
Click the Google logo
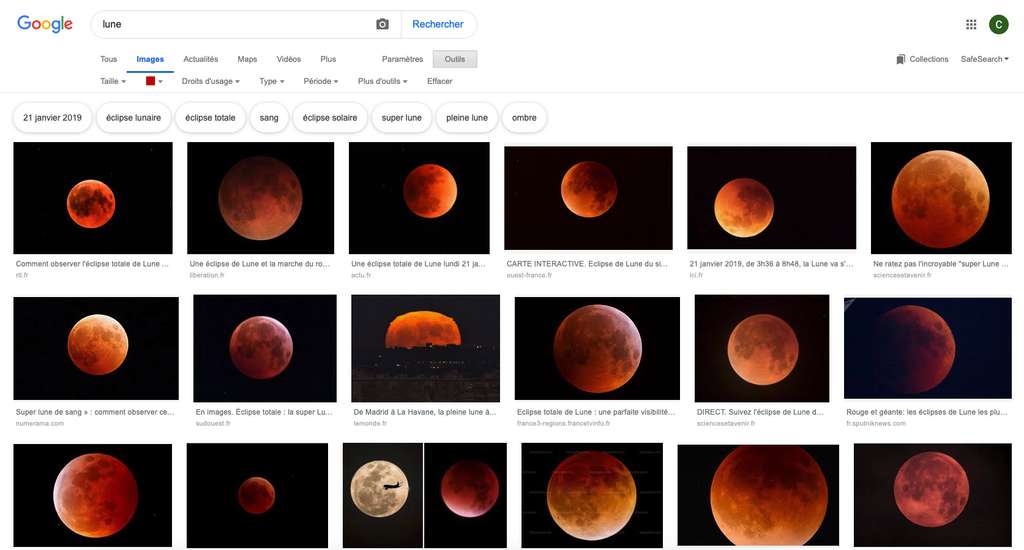click(x=45, y=24)
